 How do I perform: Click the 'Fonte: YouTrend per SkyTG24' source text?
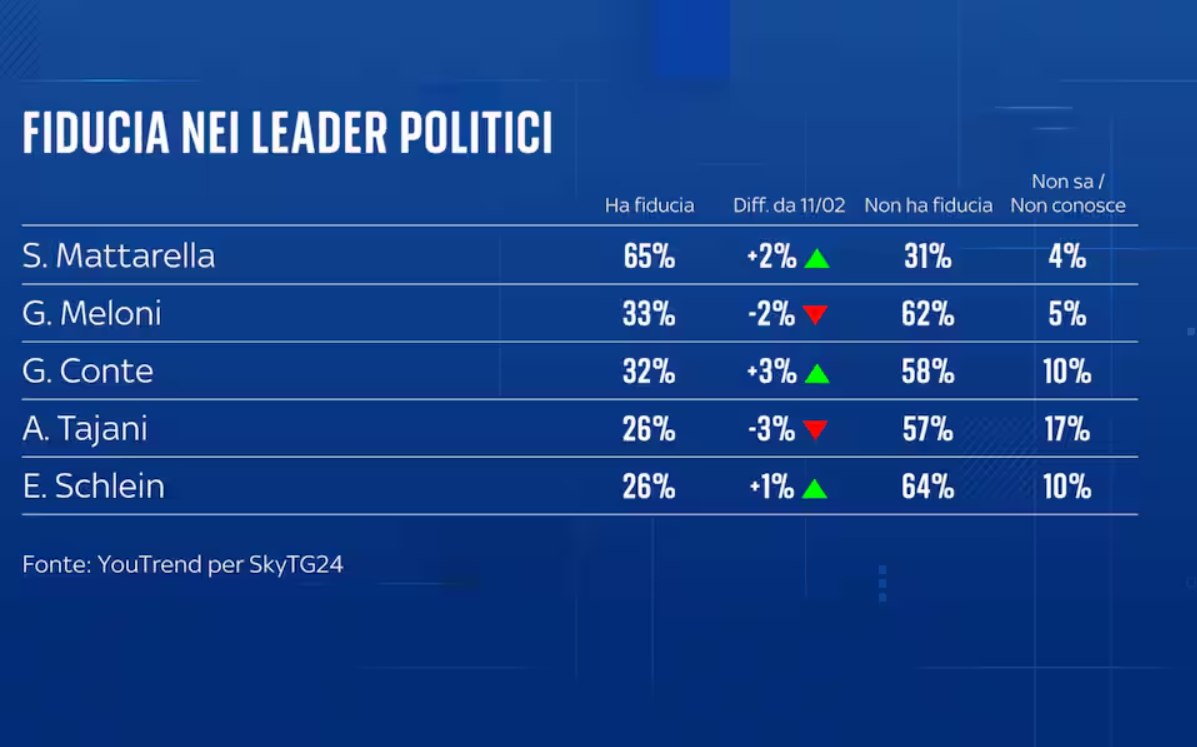pyautogui.click(x=182, y=565)
